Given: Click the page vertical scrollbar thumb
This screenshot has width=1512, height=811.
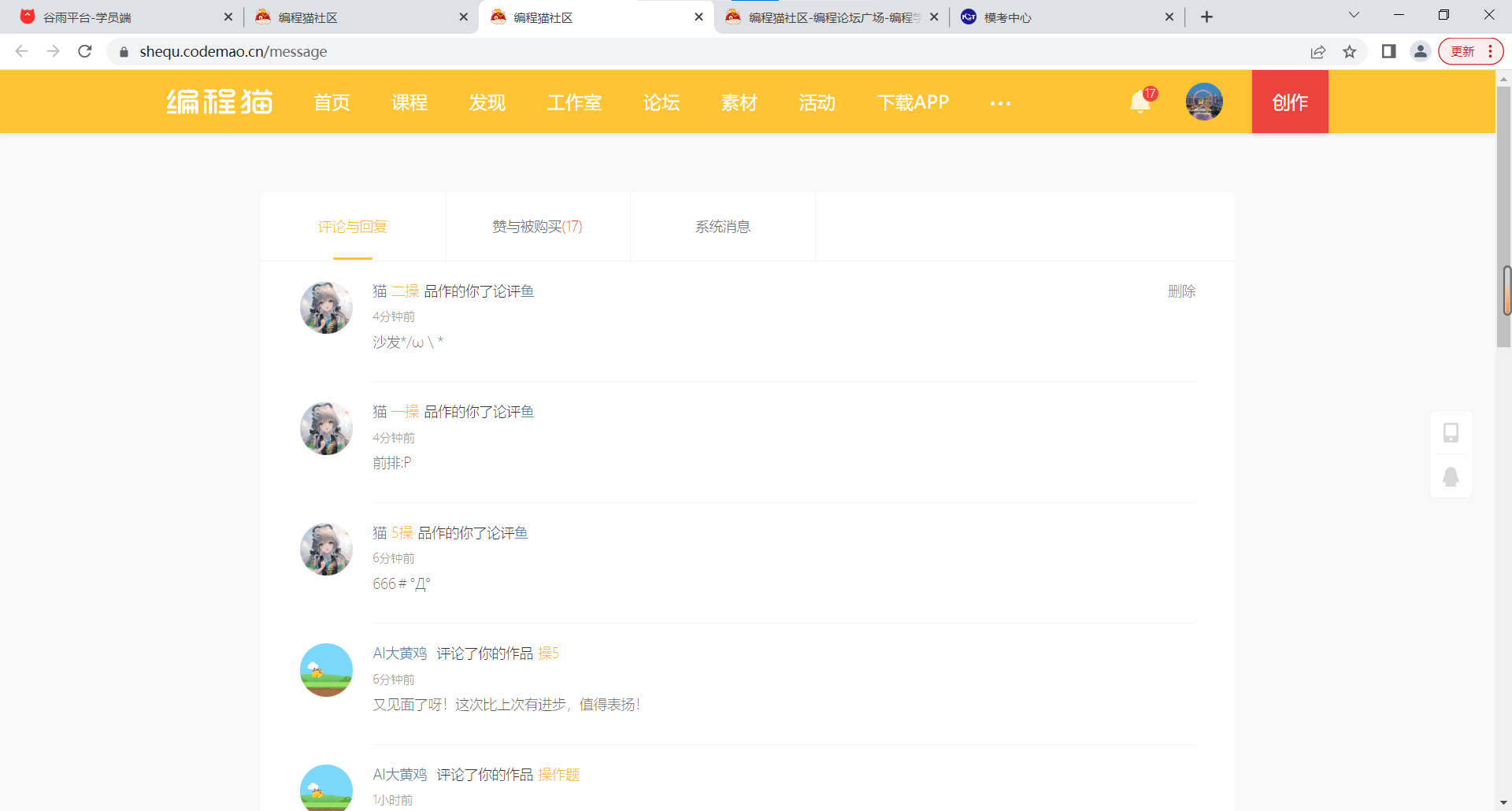Looking at the screenshot, I should click(x=1504, y=217).
